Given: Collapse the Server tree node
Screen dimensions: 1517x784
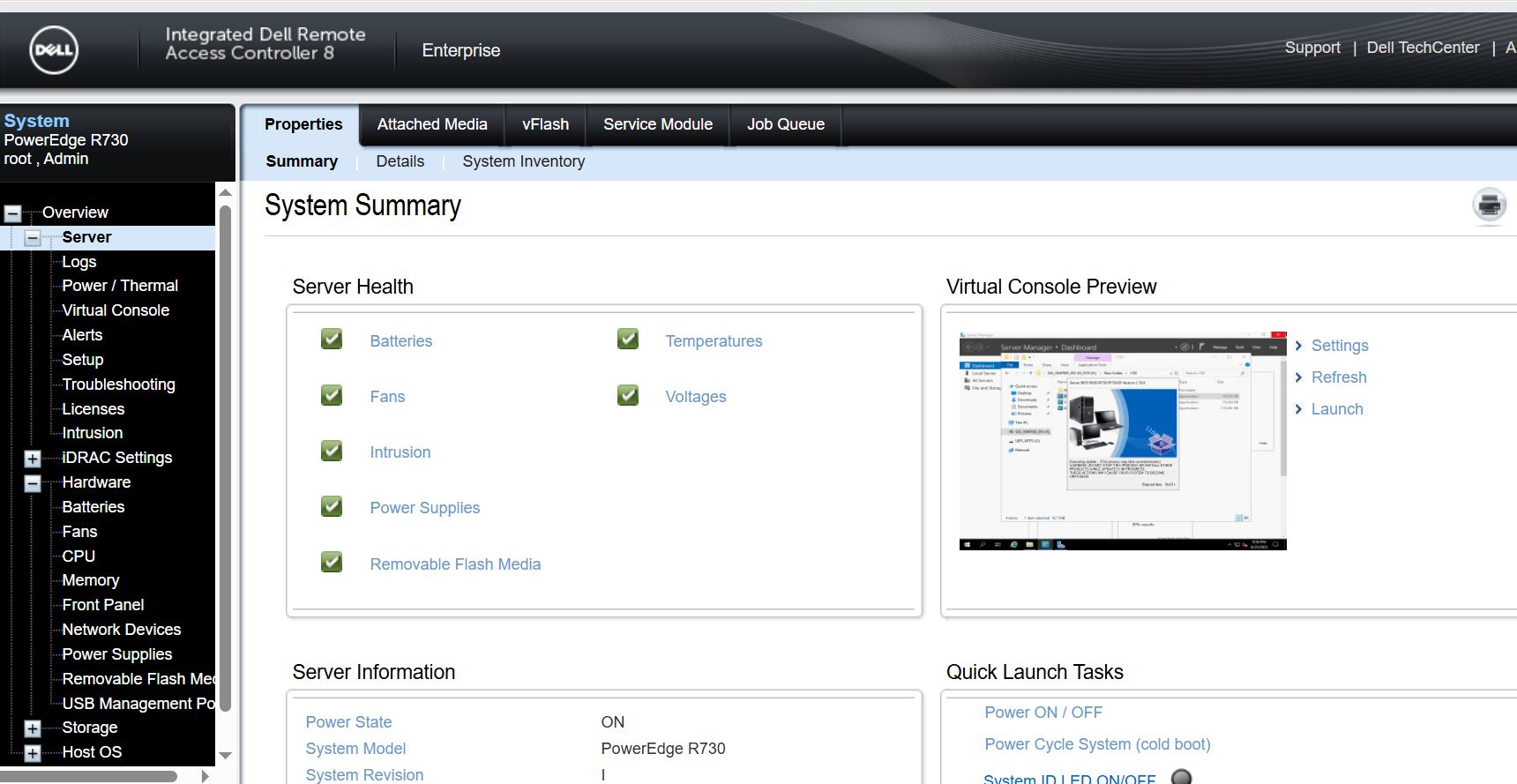Looking at the screenshot, I should point(33,238).
